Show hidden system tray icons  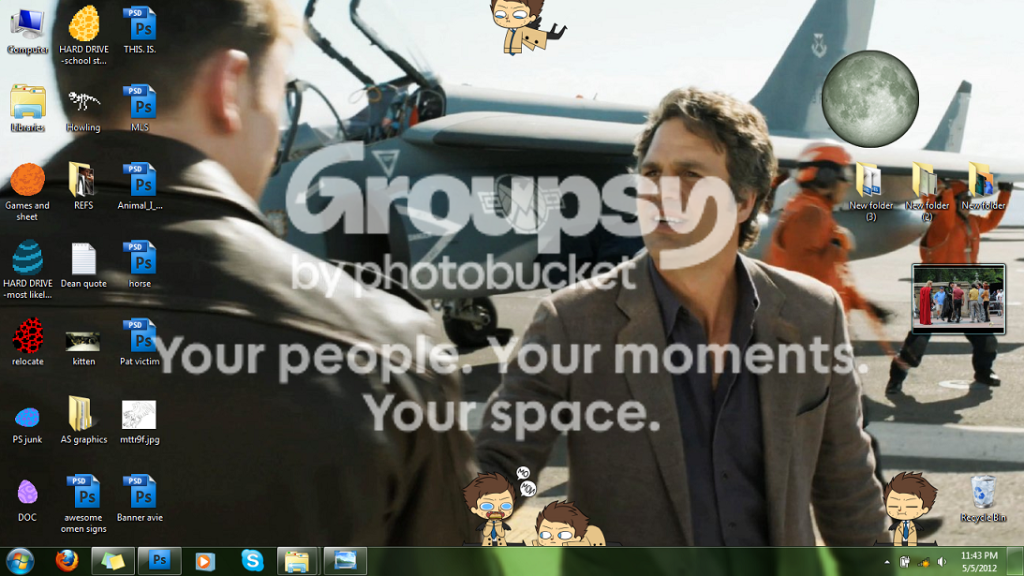(886, 562)
